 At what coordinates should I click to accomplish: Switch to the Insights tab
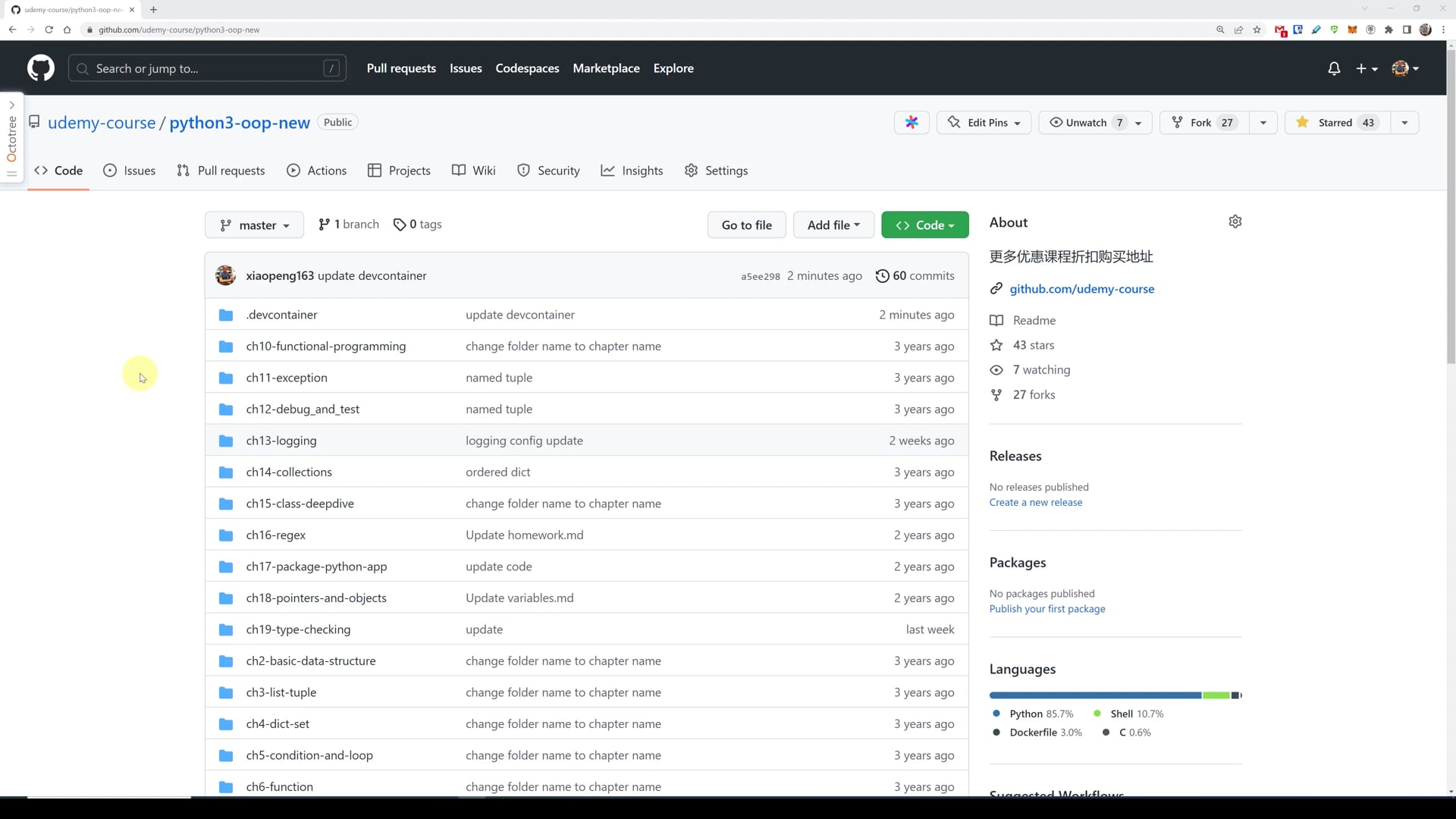[632, 171]
